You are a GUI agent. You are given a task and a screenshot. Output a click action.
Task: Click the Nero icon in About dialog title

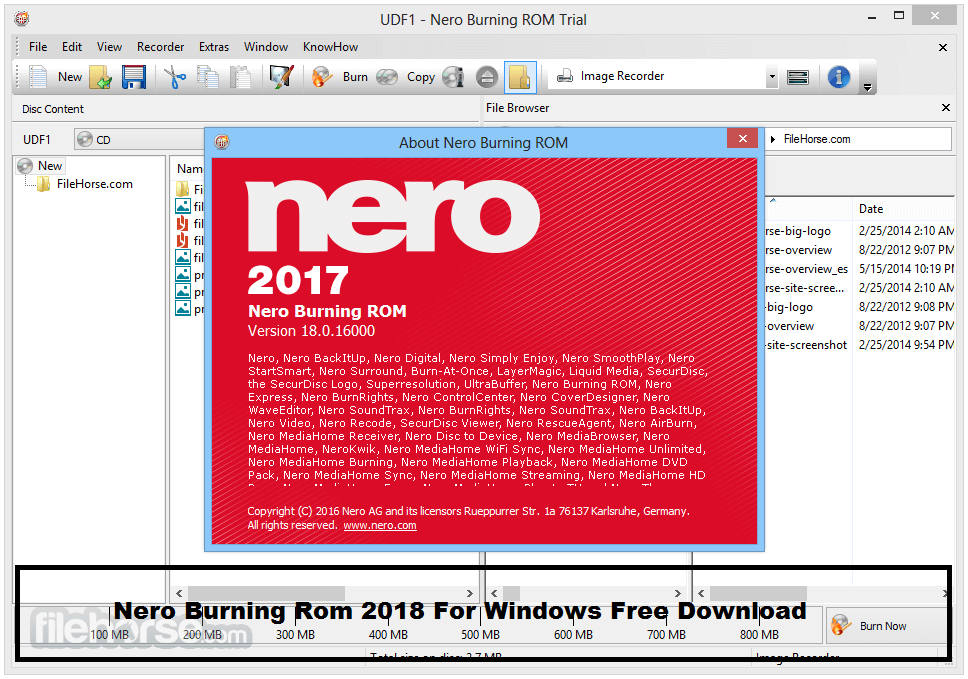coord(222,142)
